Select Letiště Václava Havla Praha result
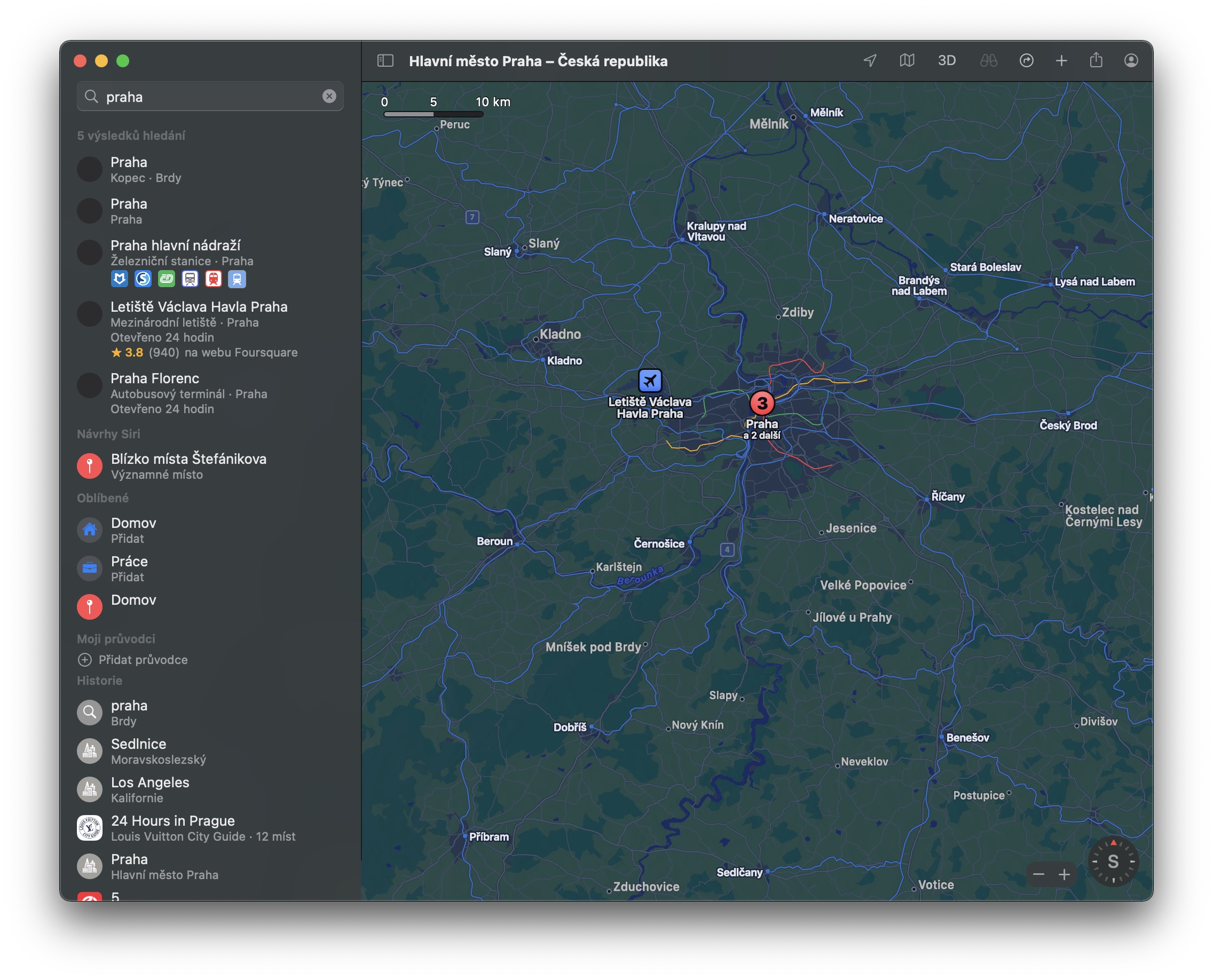The image size is (1213, 980). (199, 307)
